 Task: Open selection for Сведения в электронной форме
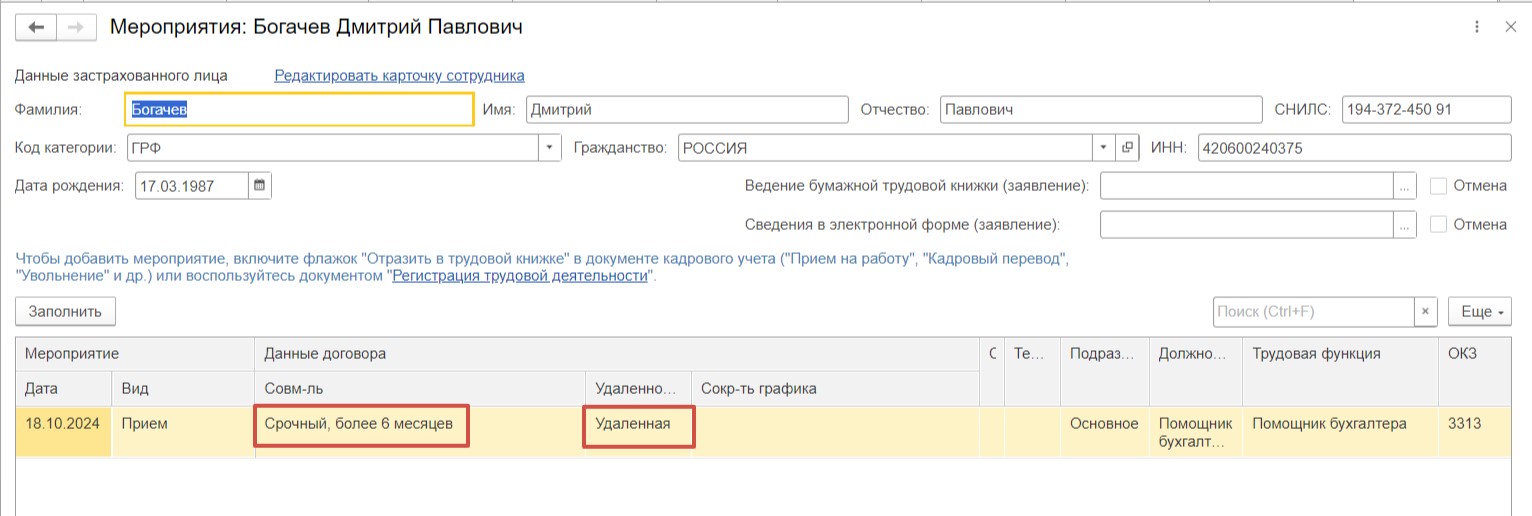[1405, 224]
